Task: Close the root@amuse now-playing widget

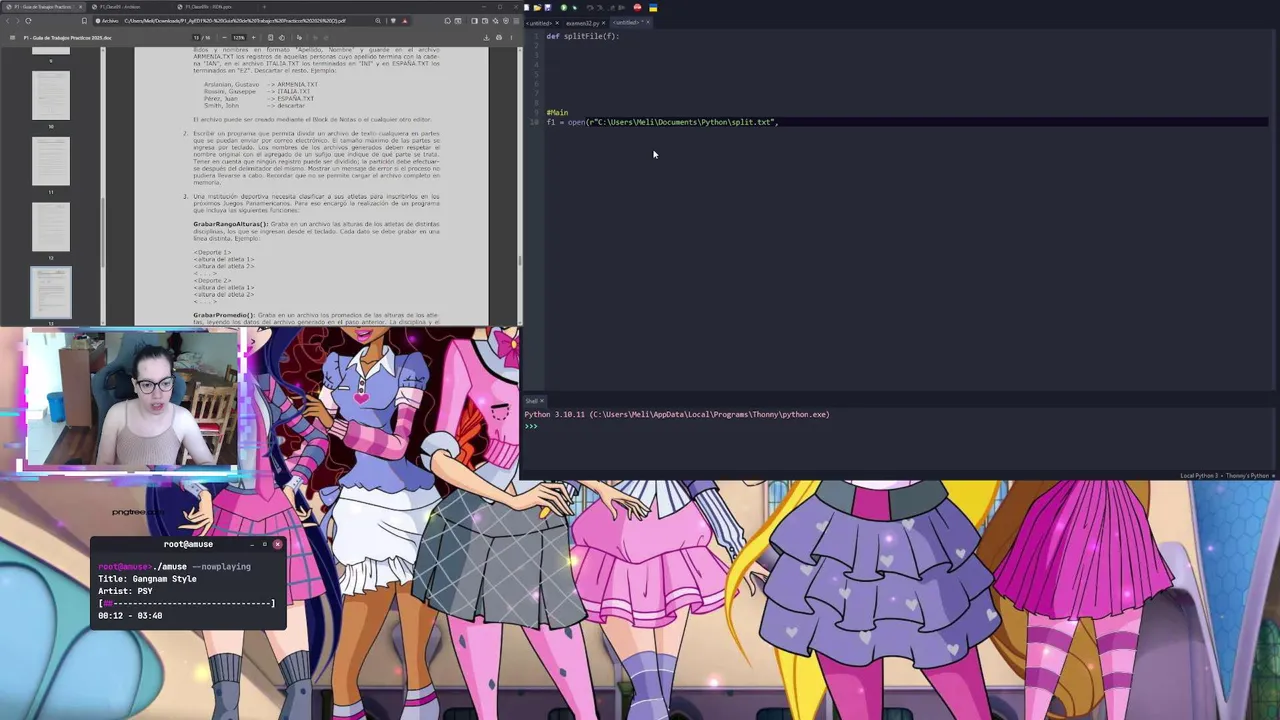Action: point(277,545)
